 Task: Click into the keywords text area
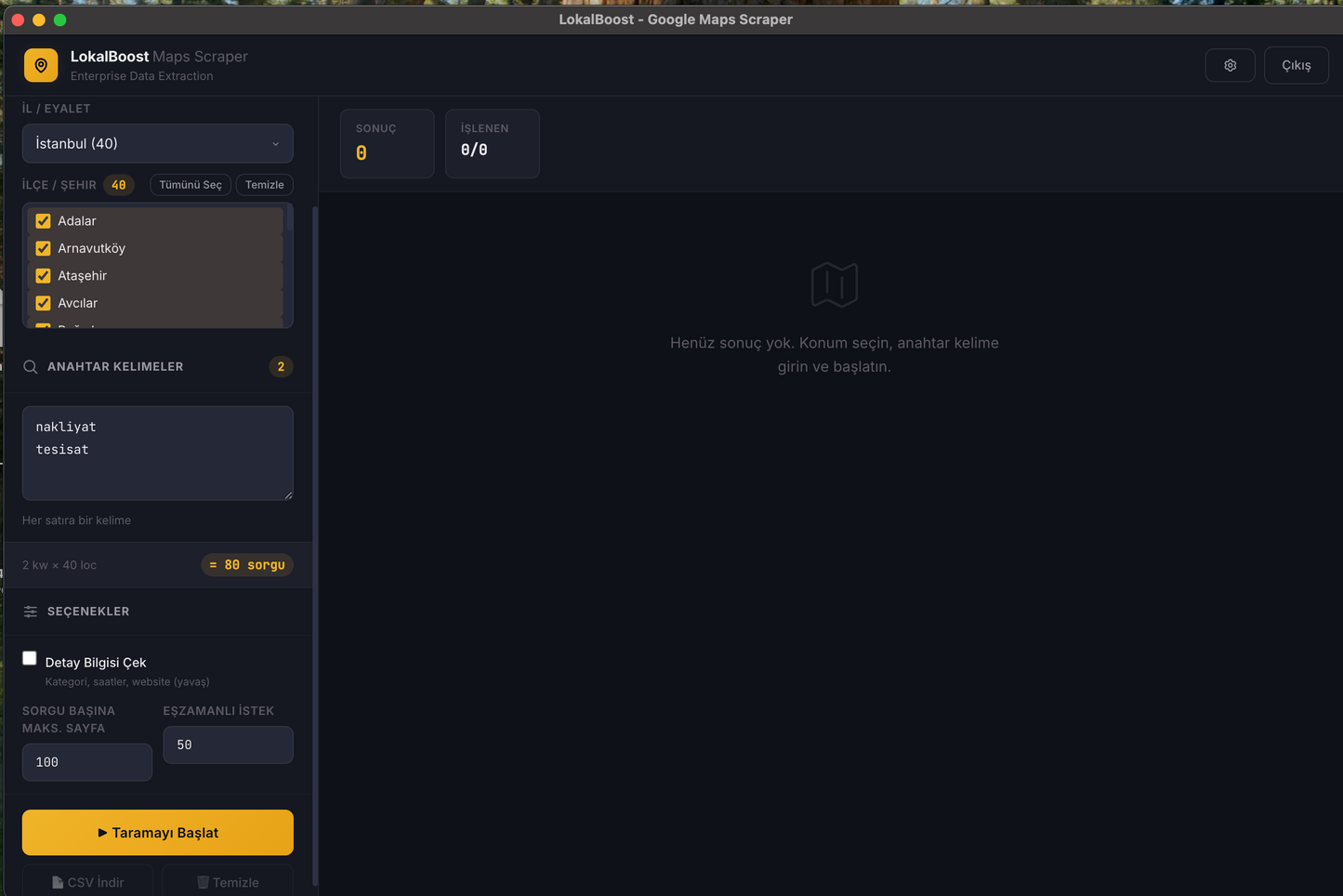click(x=158, y=454)
